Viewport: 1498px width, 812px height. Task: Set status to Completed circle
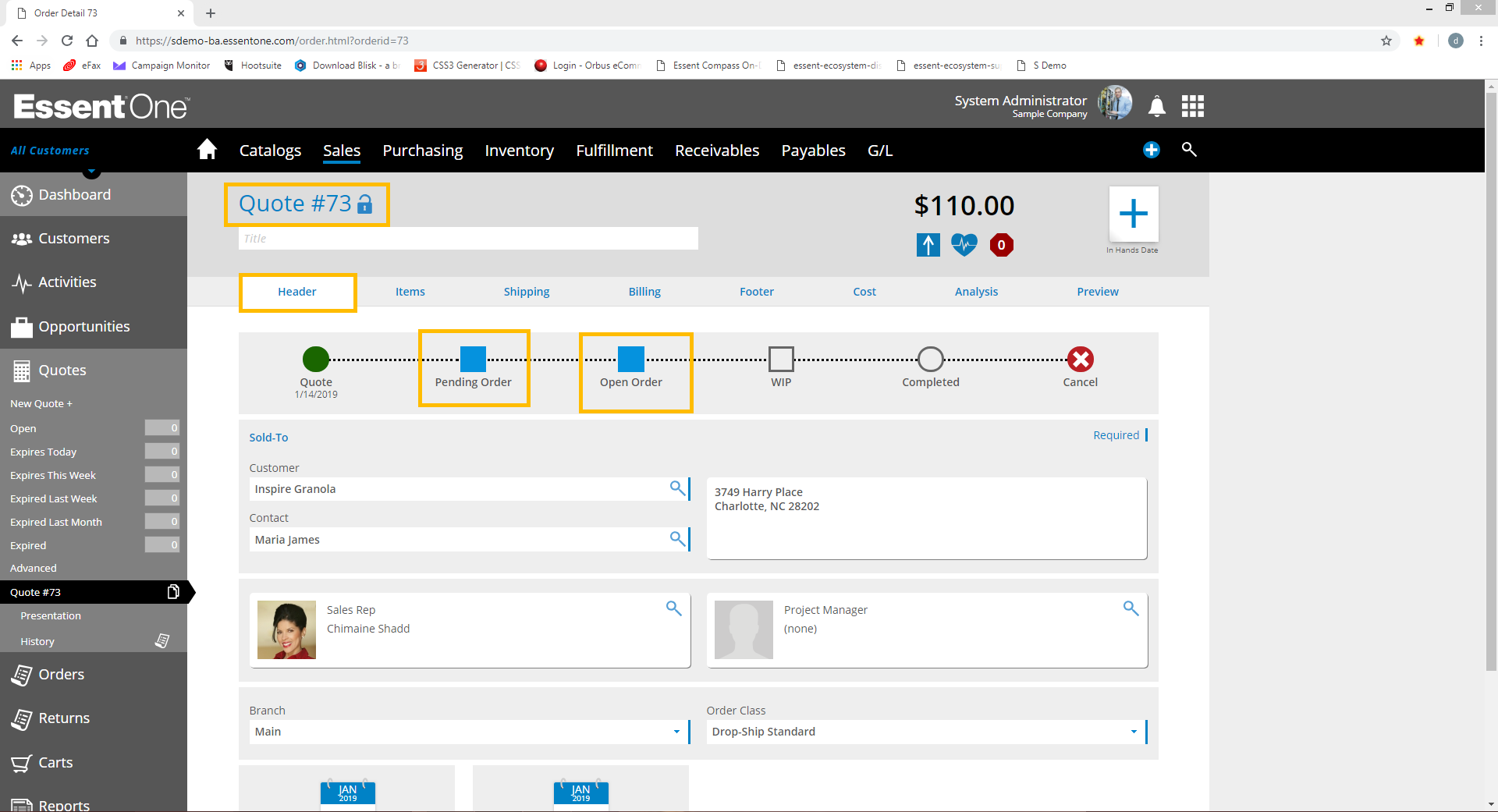931,359
